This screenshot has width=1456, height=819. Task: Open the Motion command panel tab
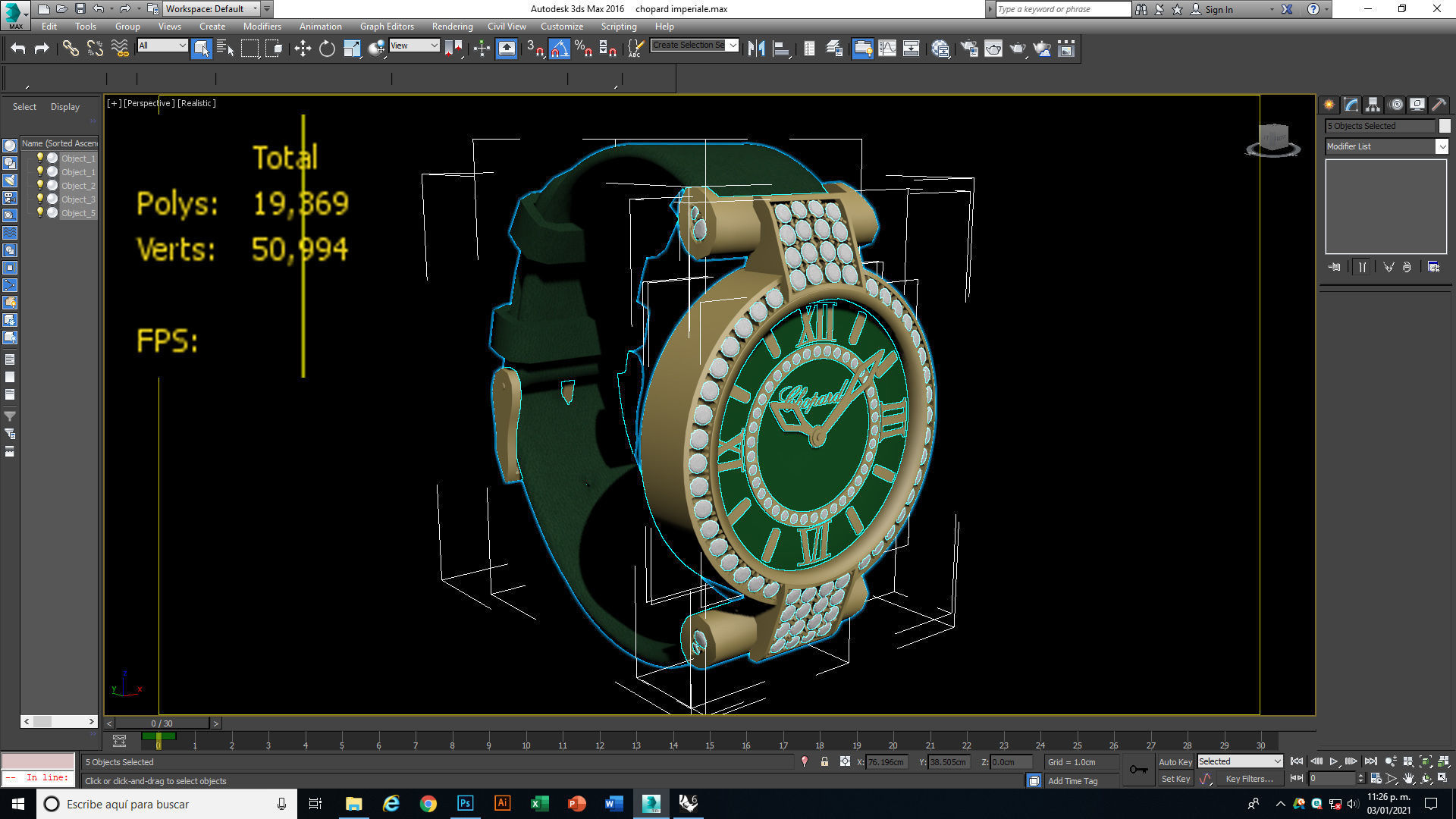pos(1396,105)
